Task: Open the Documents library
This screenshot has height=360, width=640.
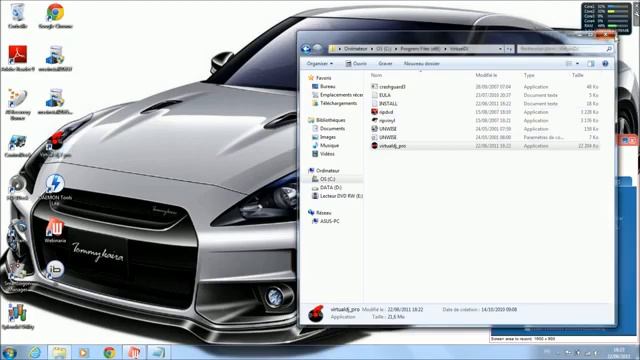Action: point(332,129)
